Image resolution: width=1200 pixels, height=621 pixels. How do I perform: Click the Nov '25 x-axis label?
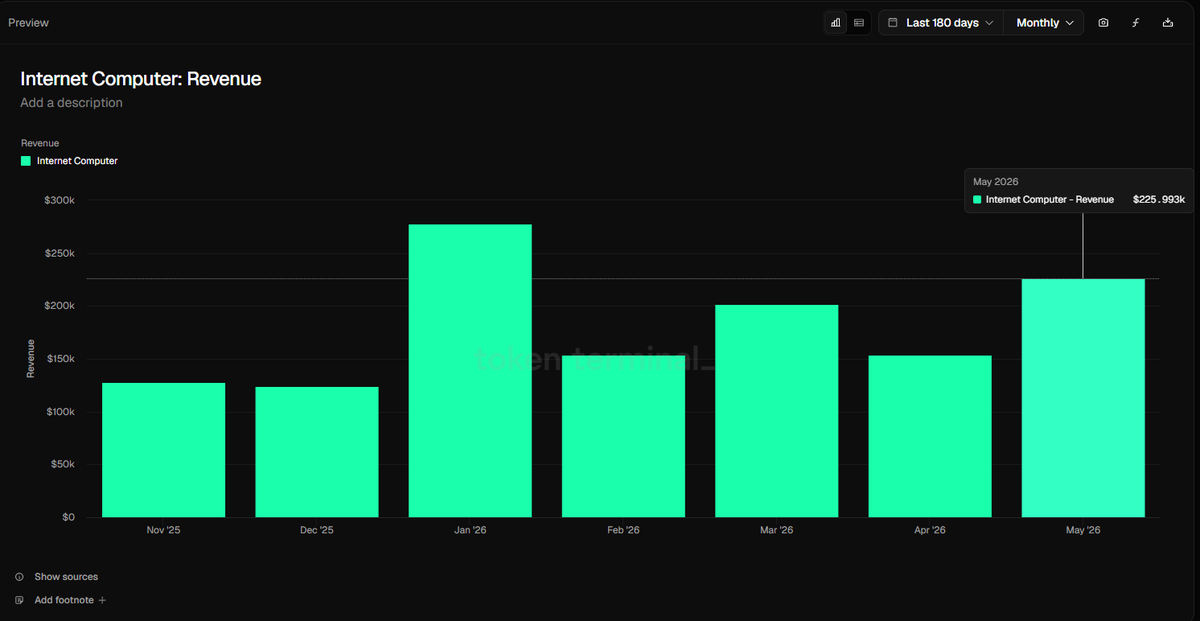pos(164,530)
